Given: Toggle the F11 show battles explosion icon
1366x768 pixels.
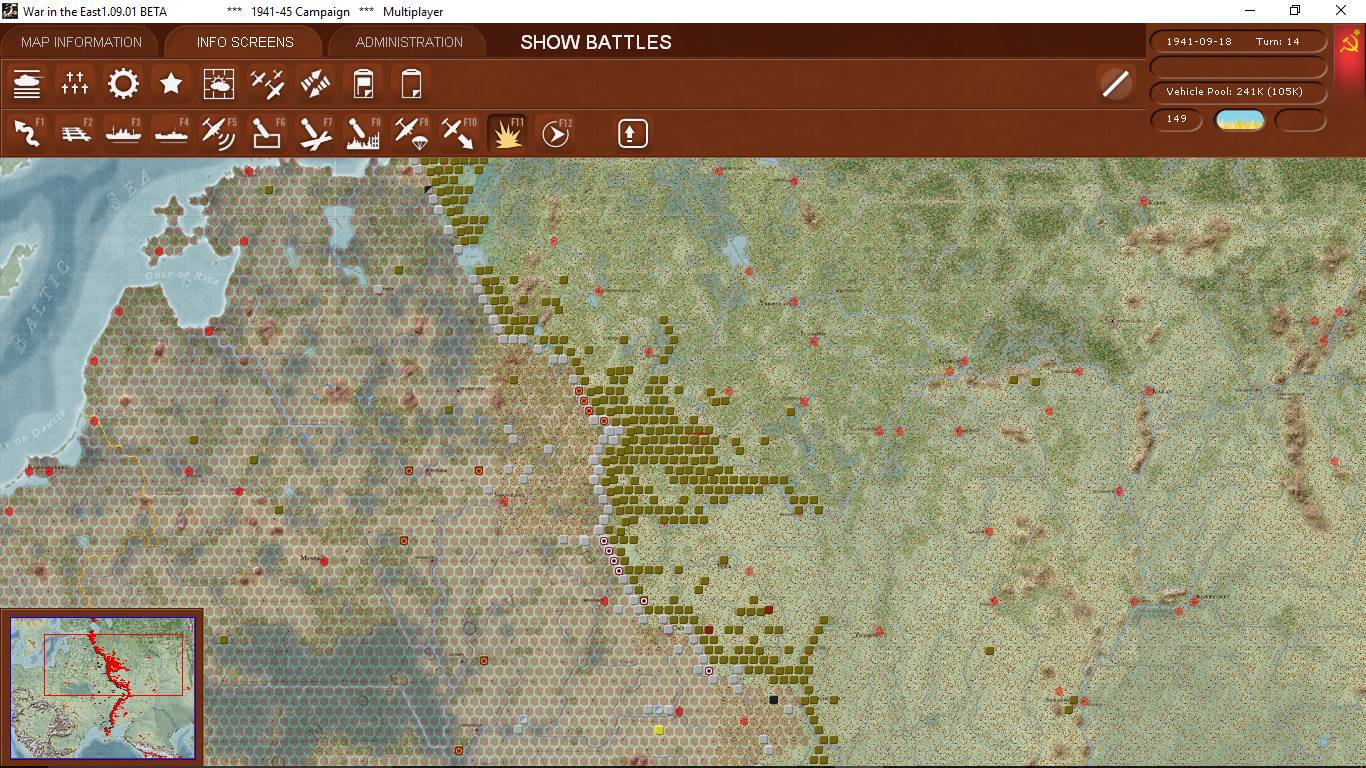Looking at the screenshot, I should 507,132.
